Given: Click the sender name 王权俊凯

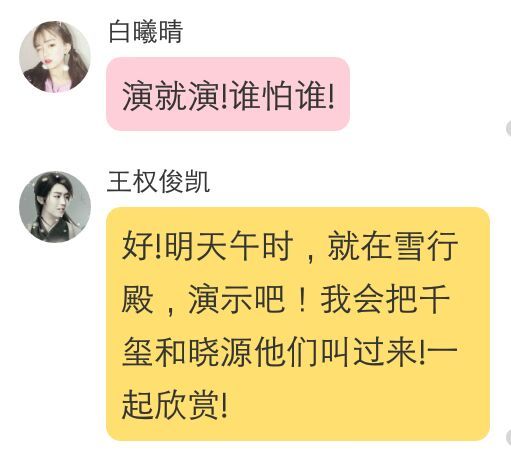Looking at the screenshot, I should pos(158,182).
